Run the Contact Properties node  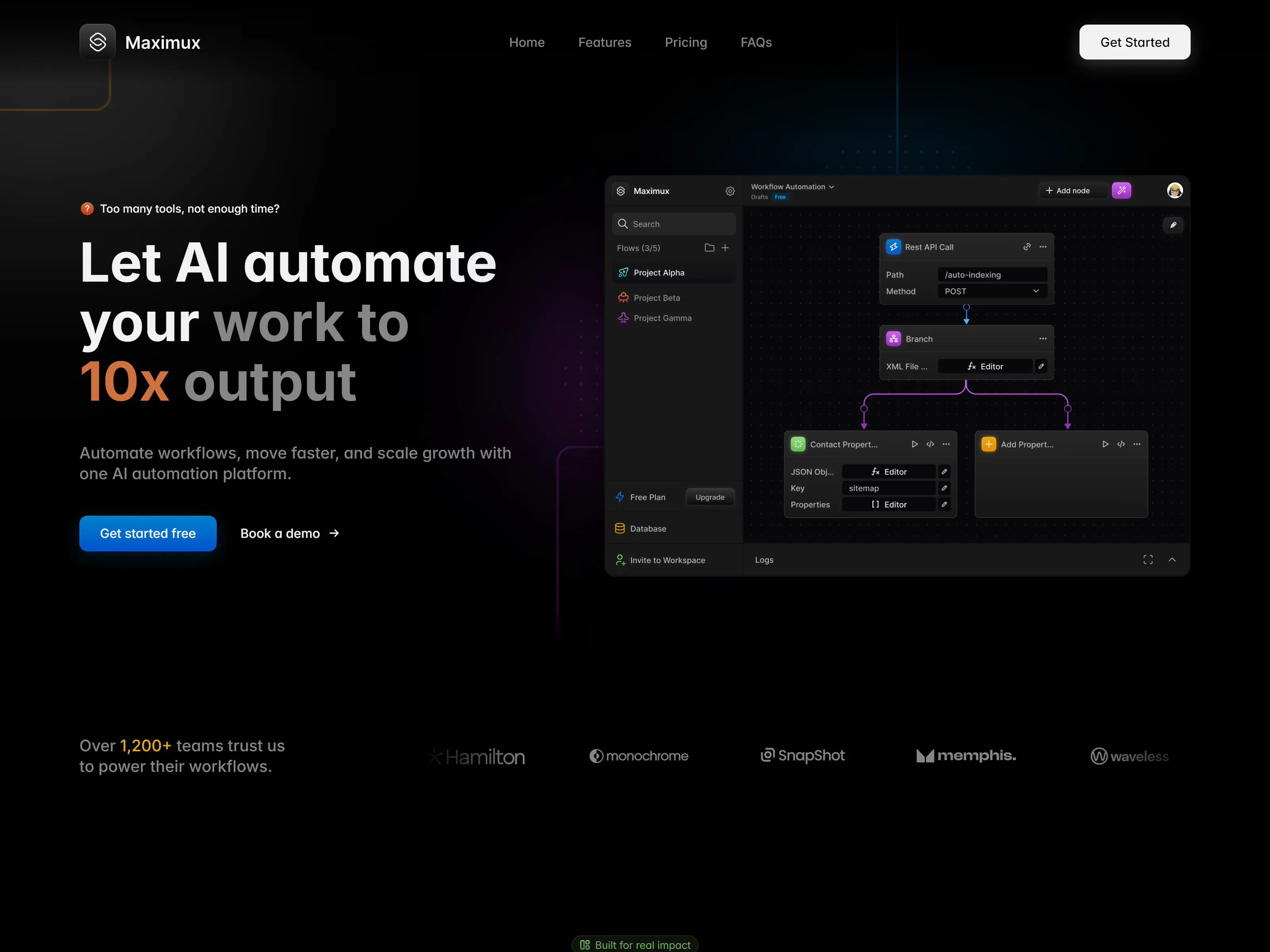point(914,444)
